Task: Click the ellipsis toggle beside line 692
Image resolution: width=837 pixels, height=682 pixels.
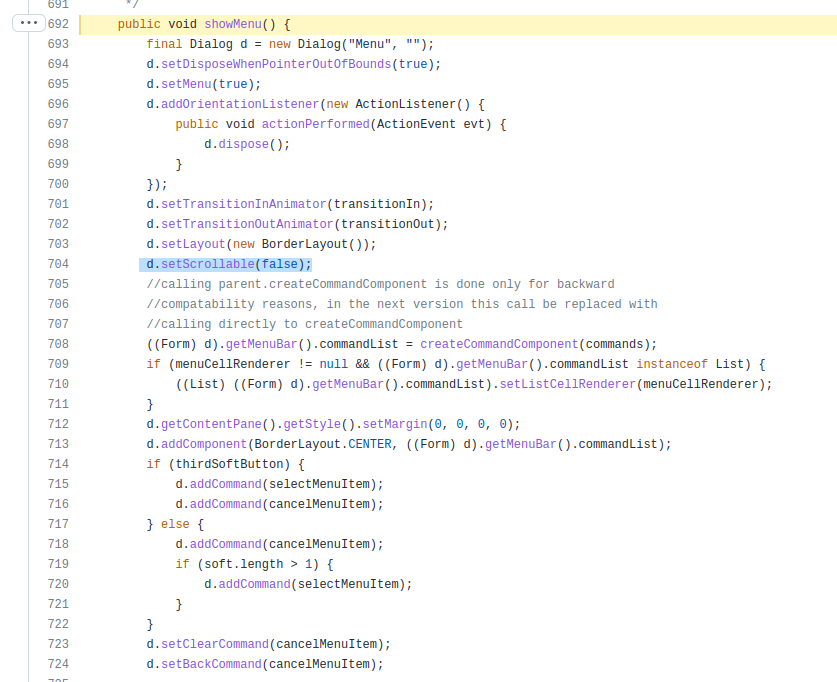Action: [x=27, y=23]
